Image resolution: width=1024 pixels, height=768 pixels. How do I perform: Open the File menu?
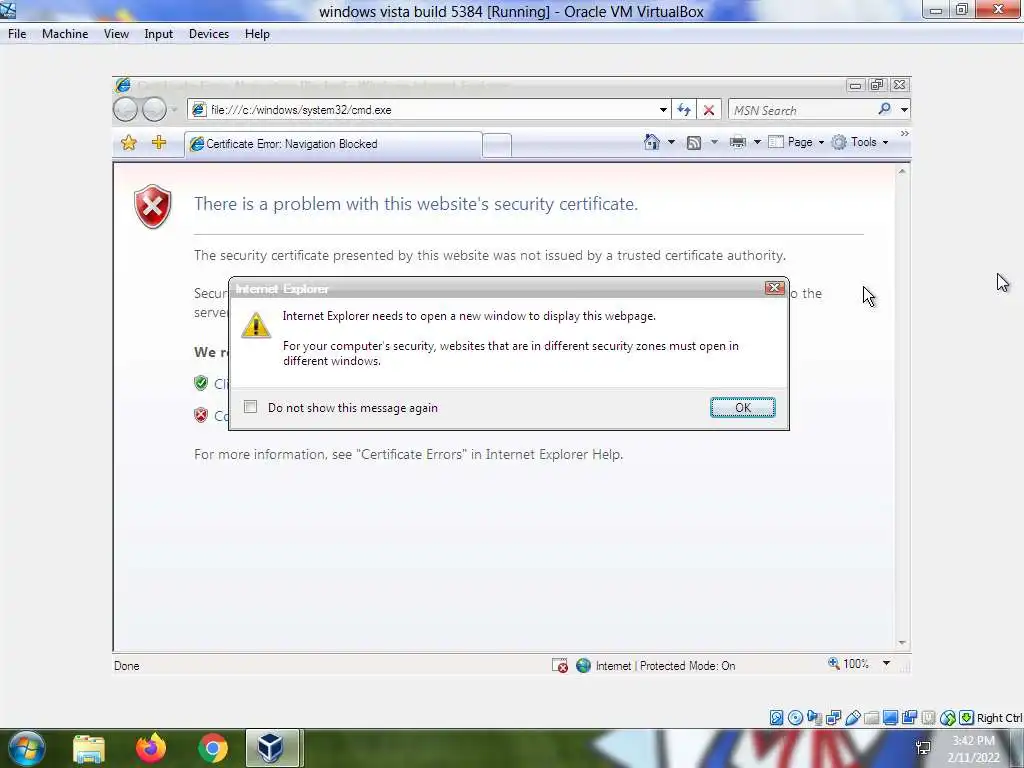(x=17, y=34)
